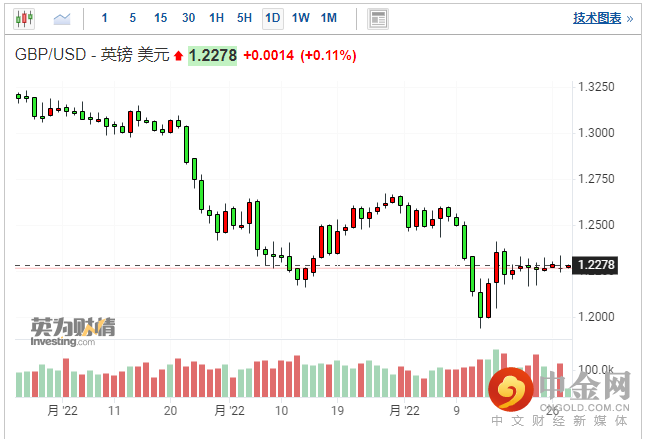Image resolution: width=645 pixels, height=439 pixels.
Task: Switch to the 5H timeframe
Action: (x=244, y=18)
